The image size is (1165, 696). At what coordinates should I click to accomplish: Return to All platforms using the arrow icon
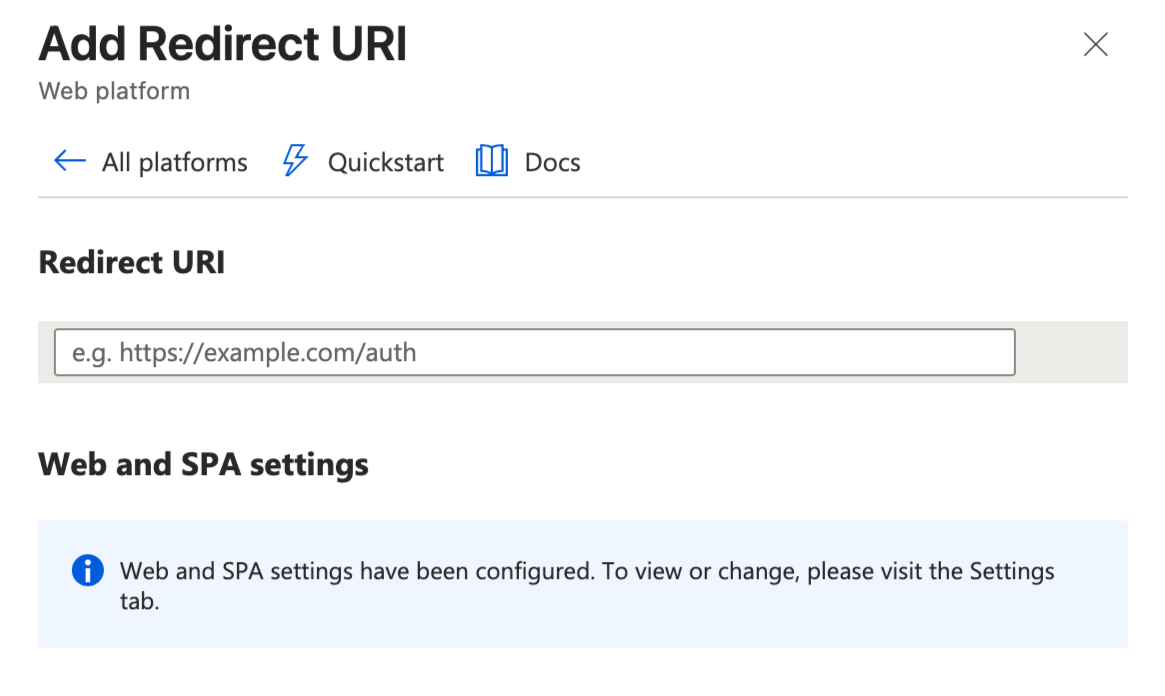pos(66,161)
